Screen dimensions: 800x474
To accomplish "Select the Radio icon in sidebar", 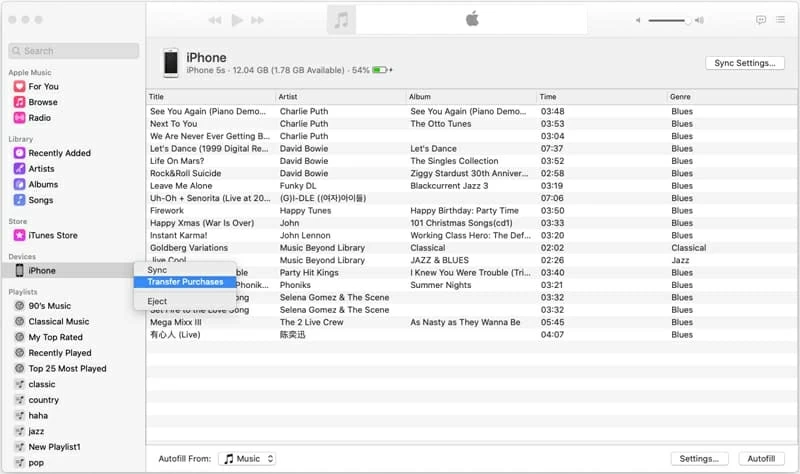I will point(19,118).
